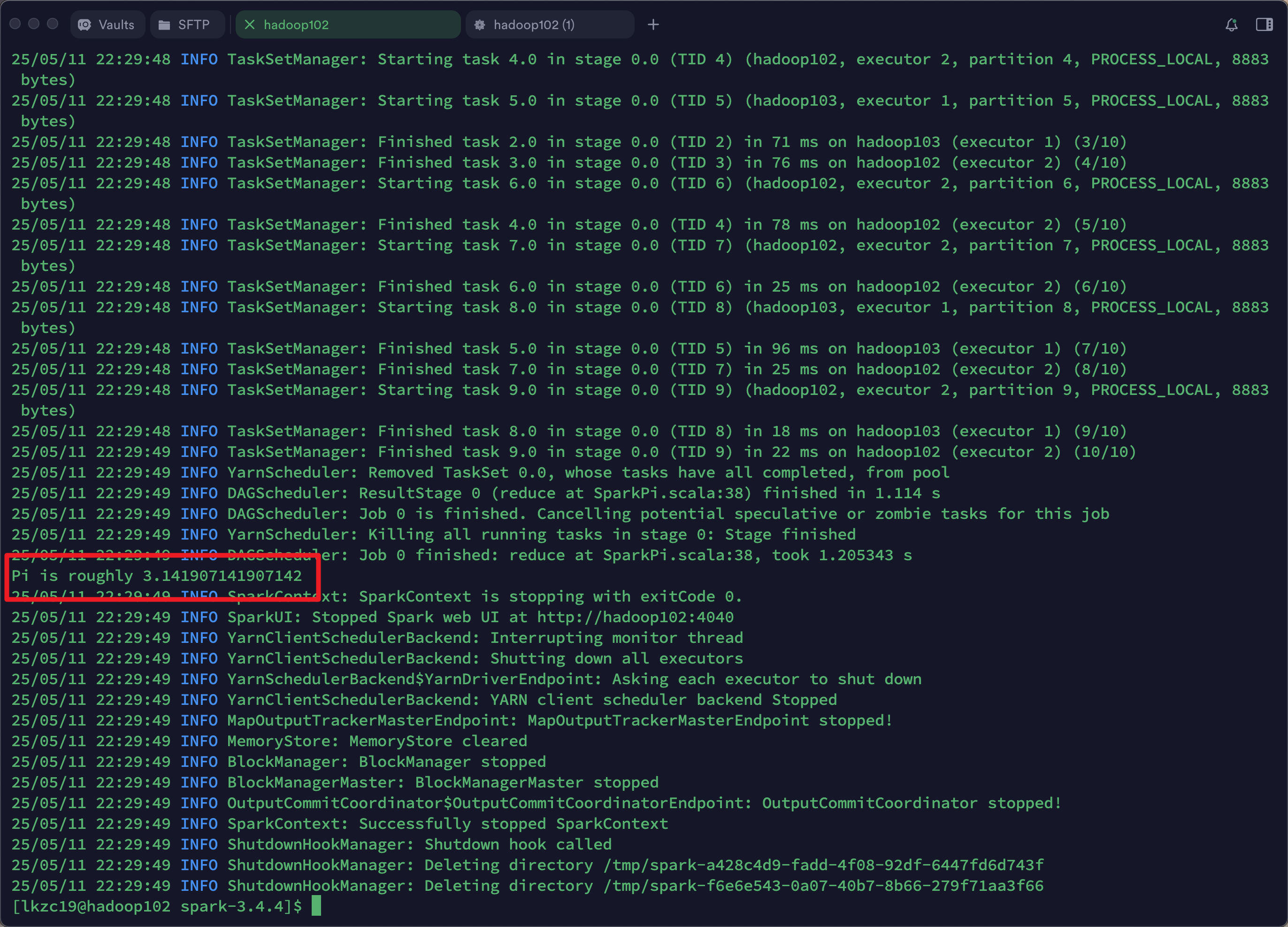Screen dimensions: 1288x927
Task: Click the window minimize button
Action: pos(34,23)
